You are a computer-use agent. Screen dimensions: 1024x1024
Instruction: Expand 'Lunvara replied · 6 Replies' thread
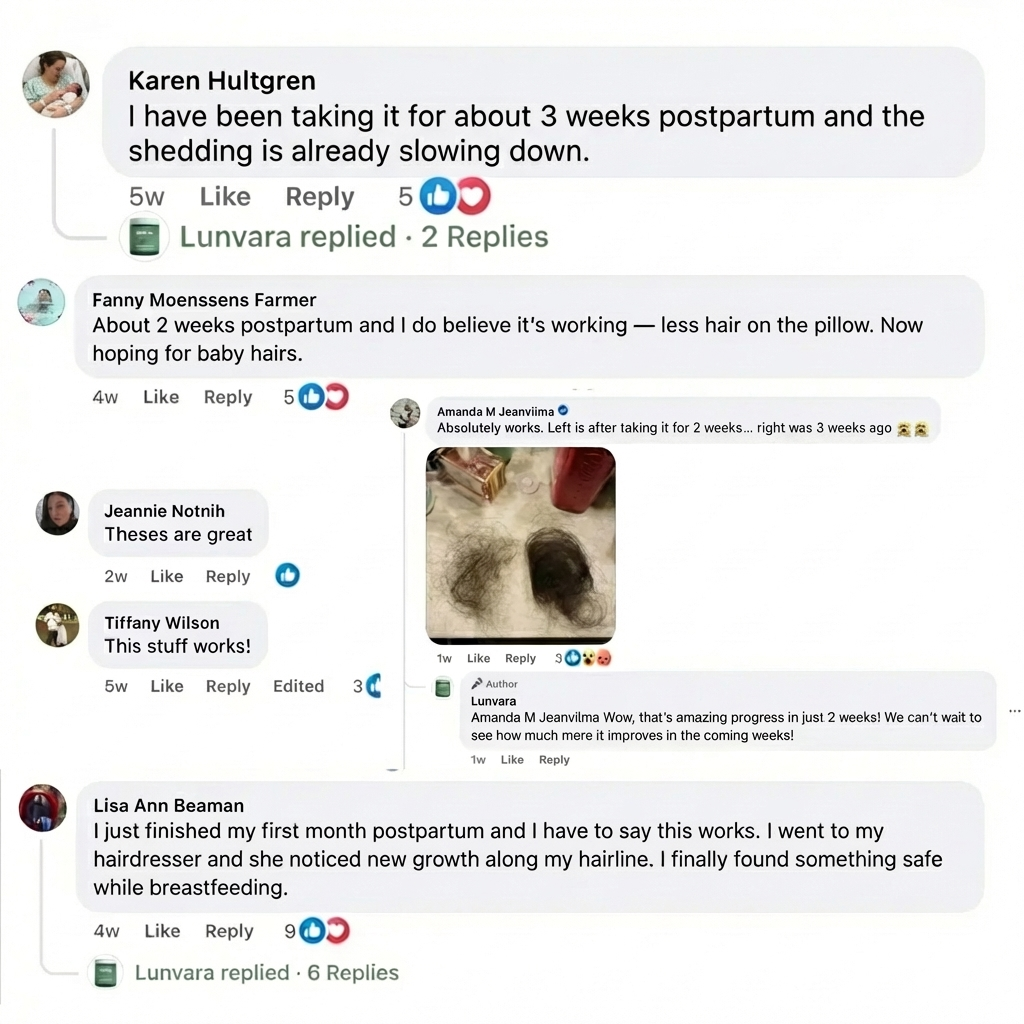266,972
